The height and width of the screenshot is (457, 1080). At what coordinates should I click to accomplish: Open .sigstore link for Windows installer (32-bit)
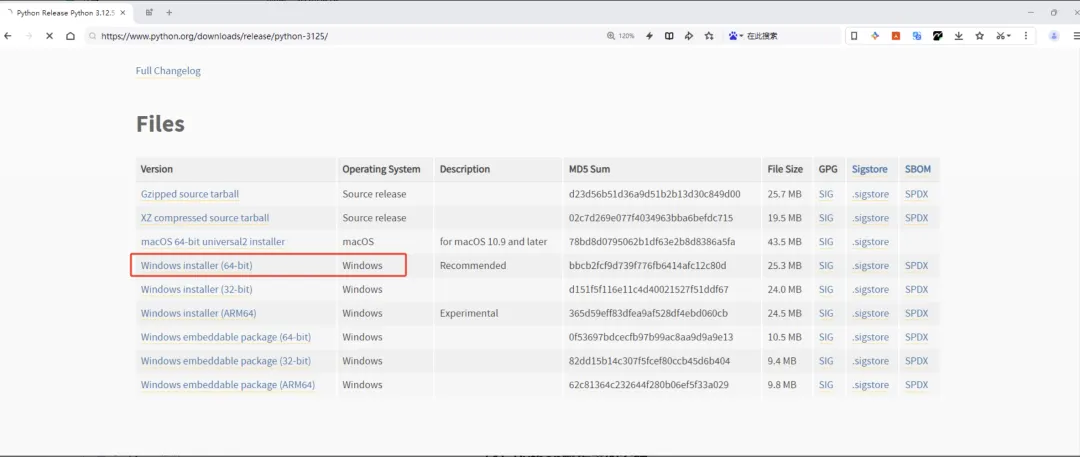click(x=870, y=290)
